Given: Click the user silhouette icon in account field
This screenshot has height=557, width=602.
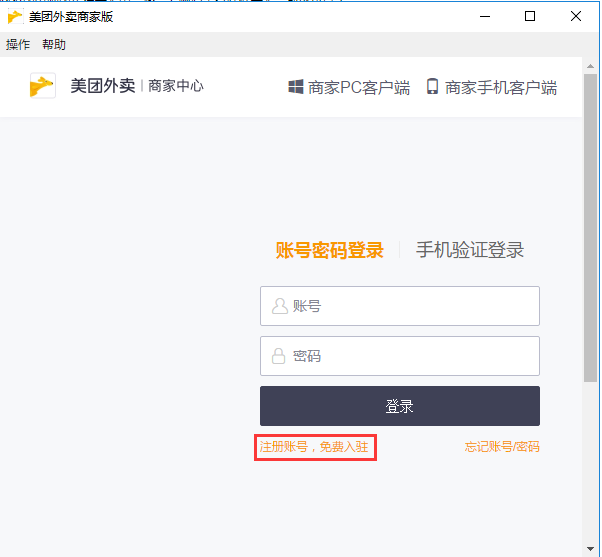Looking at the screenshot, I should tap(280, 306).
